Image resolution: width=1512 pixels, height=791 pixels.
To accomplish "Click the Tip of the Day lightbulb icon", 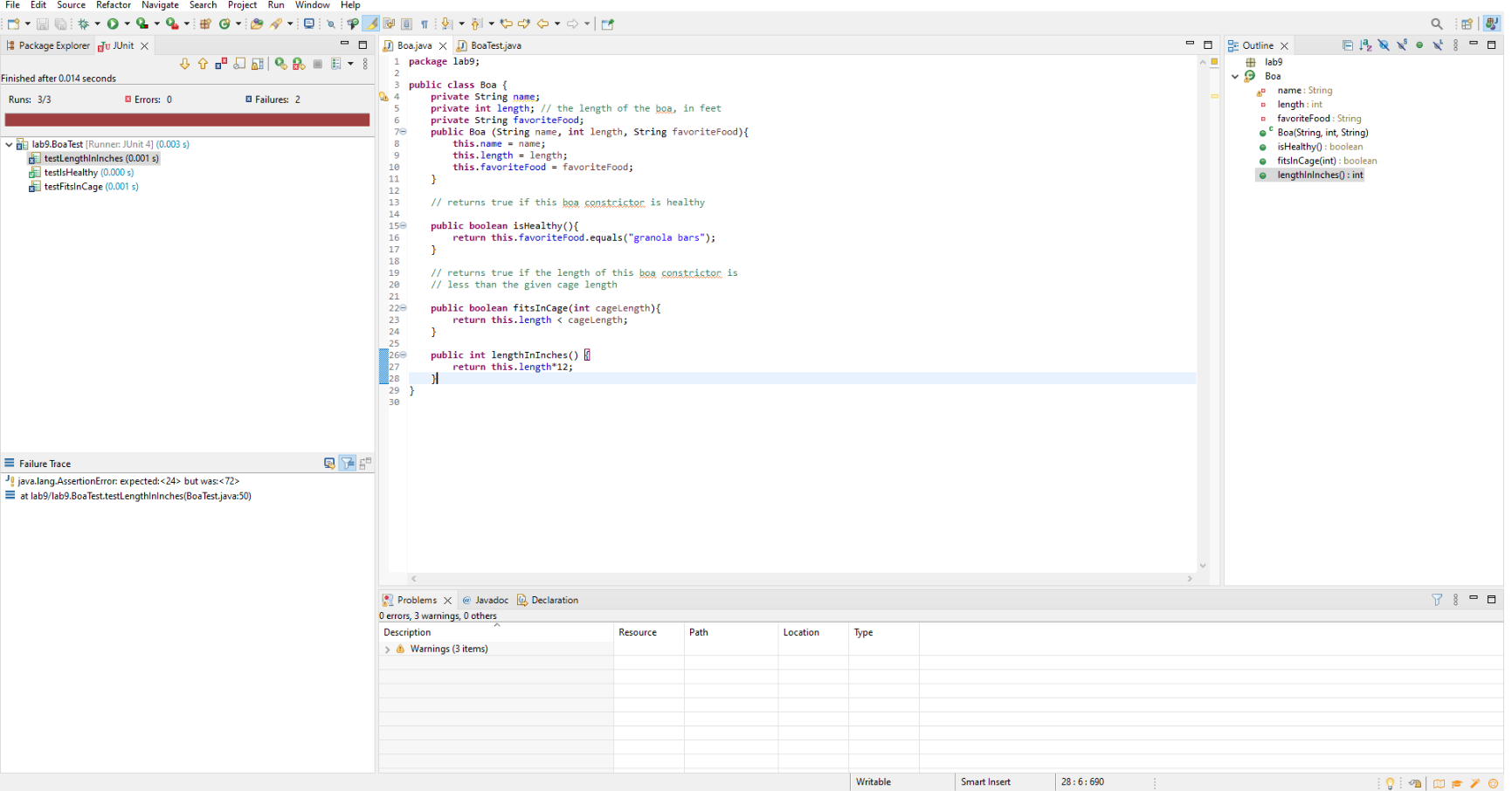I will click(x=1390, y=783).
